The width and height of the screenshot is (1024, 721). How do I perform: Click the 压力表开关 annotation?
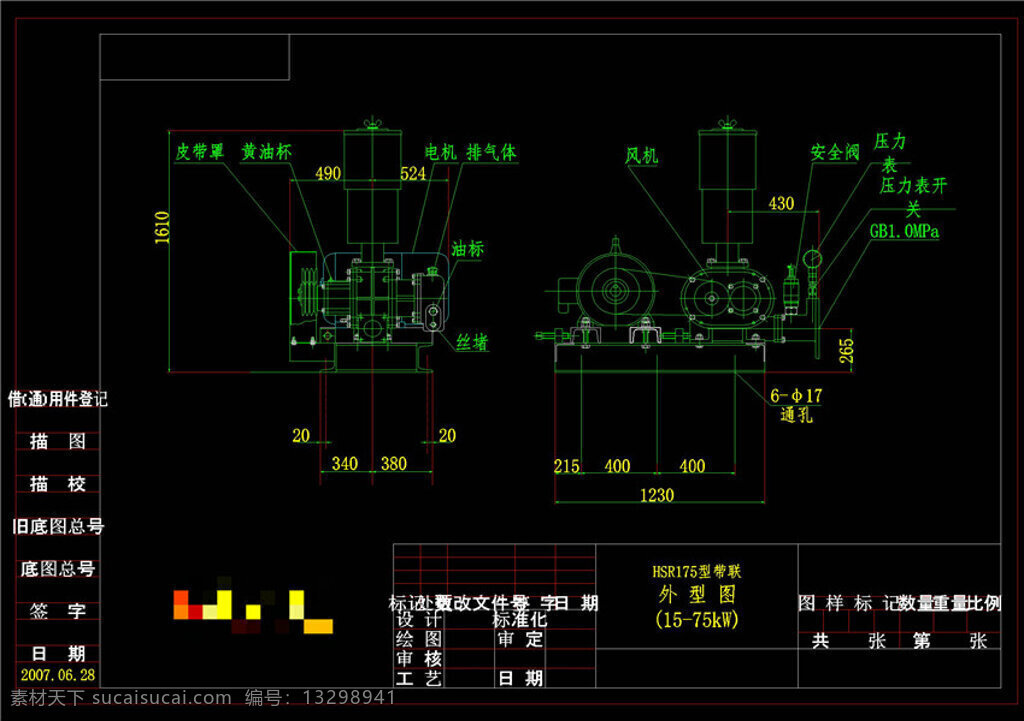913,197
